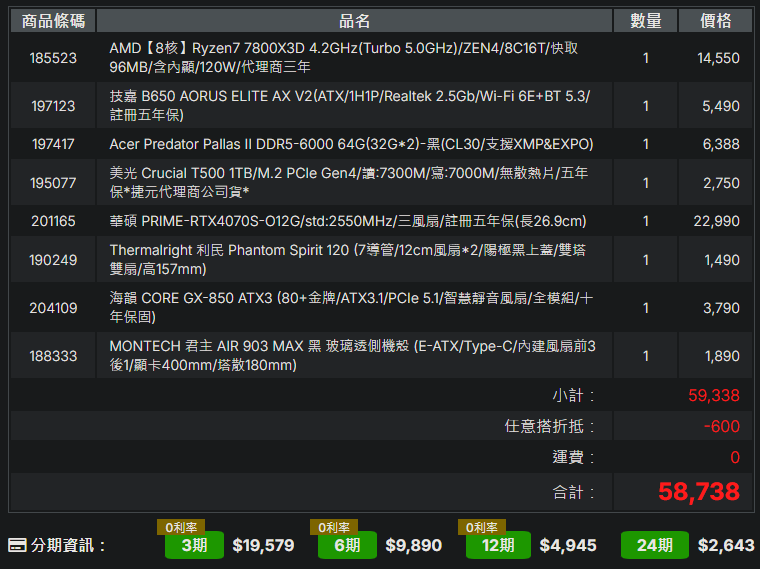The image size is (760, 569).
Task: Click product code 197417
Action: pyautogui.click(x=53, y=144)
